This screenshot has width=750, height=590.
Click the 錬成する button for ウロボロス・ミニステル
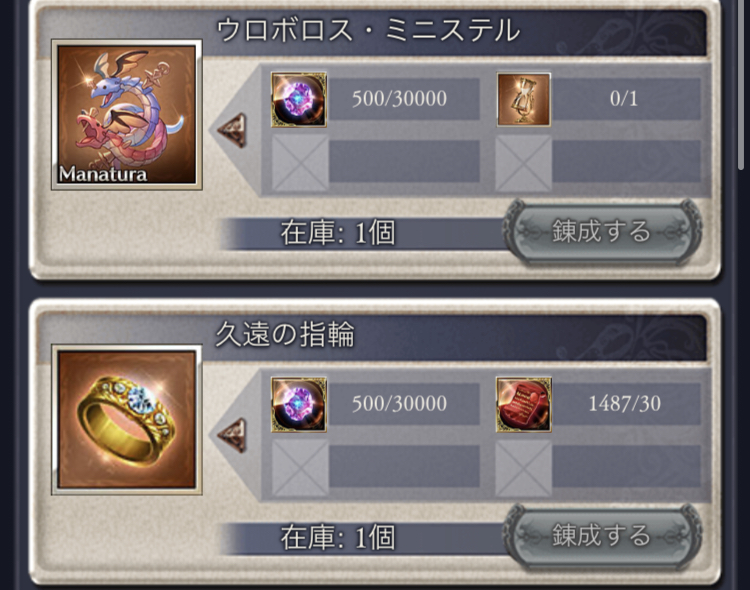(602, 232)
